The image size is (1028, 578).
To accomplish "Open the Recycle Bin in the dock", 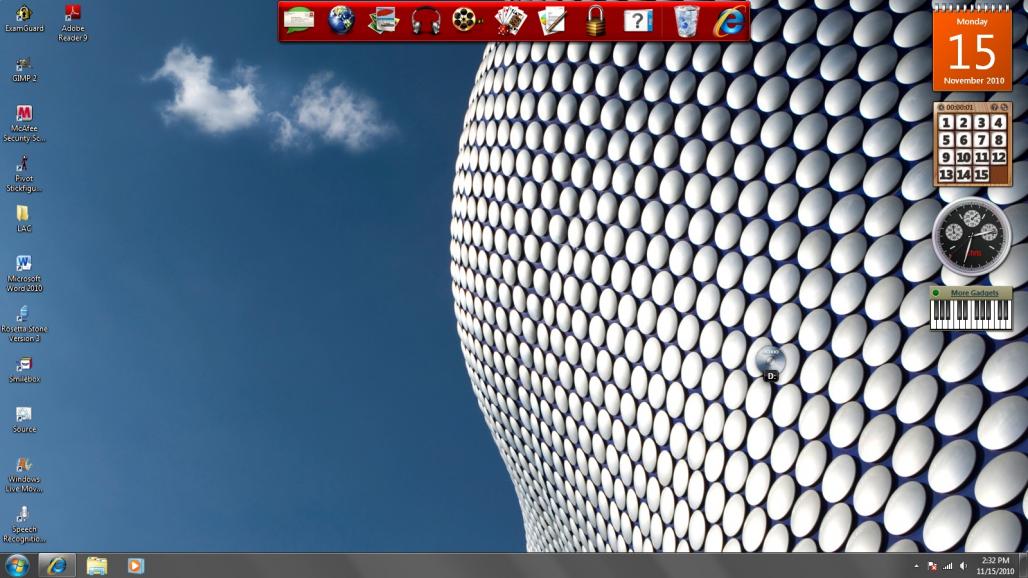I will click(686, 20).
